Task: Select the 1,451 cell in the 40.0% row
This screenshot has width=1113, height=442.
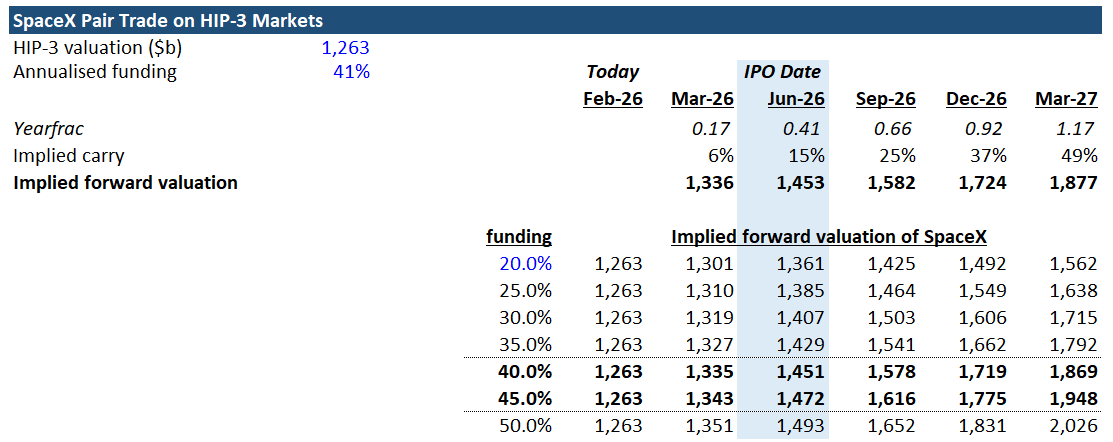Action: pos(801,372)
